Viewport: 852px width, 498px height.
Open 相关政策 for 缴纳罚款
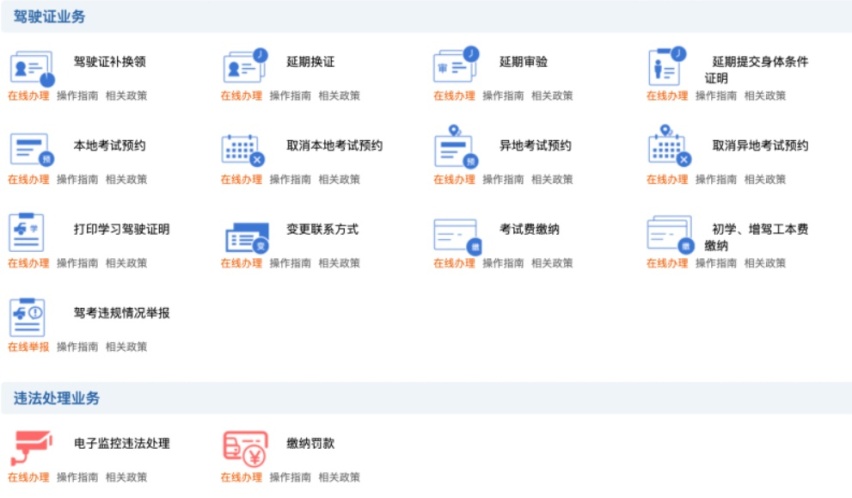(339, 477)
